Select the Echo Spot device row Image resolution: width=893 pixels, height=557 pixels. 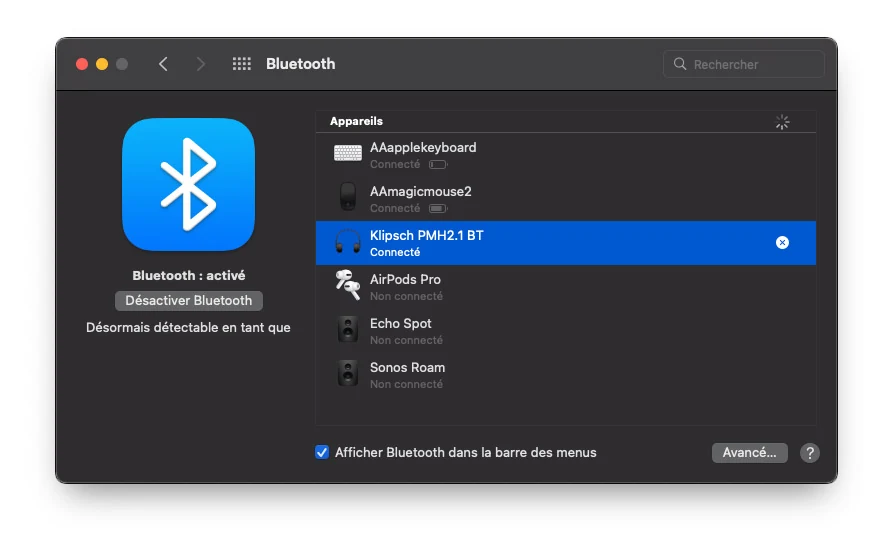(566, 331)
